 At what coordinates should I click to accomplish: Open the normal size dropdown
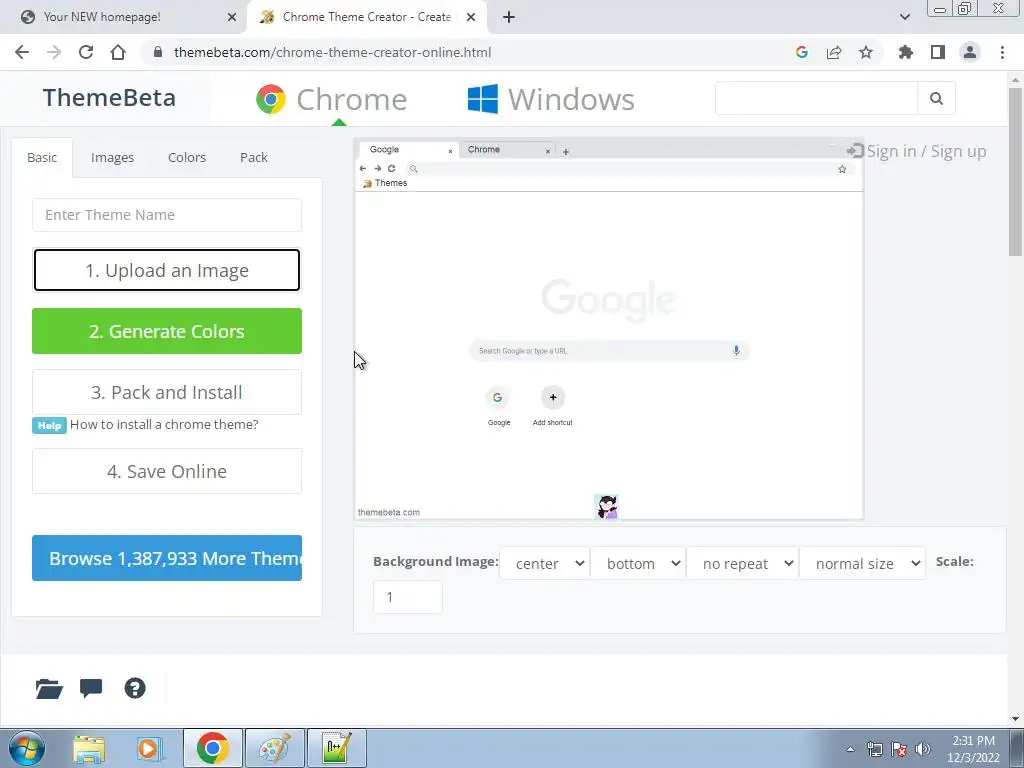click(x=863, y=563)
